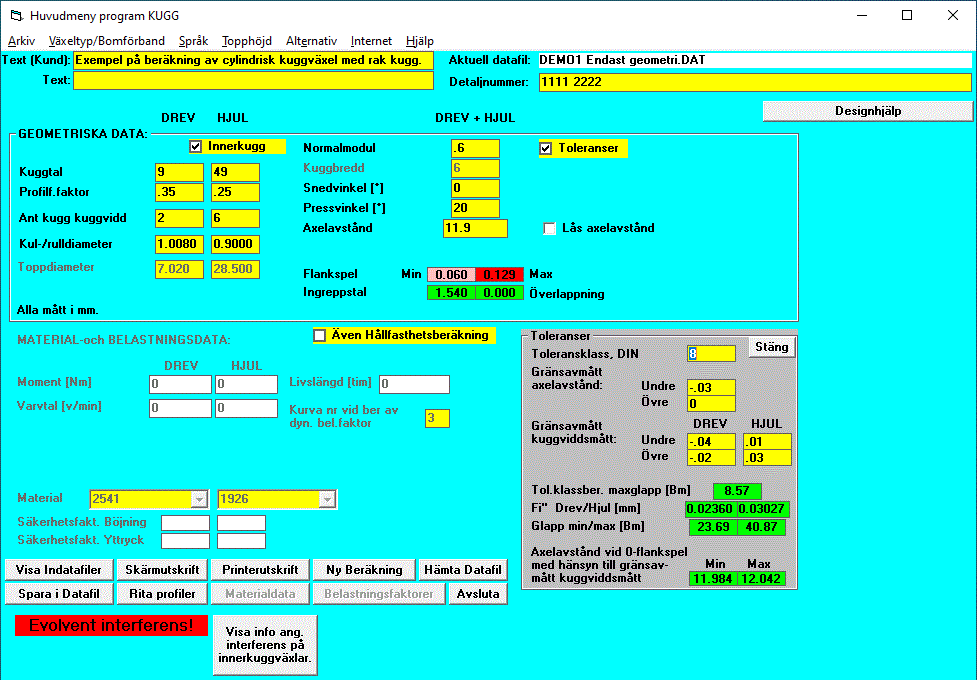This screenshot has height=680, width=977.
Task: Open the Arkiv menu
Action: tap(21, 41)
